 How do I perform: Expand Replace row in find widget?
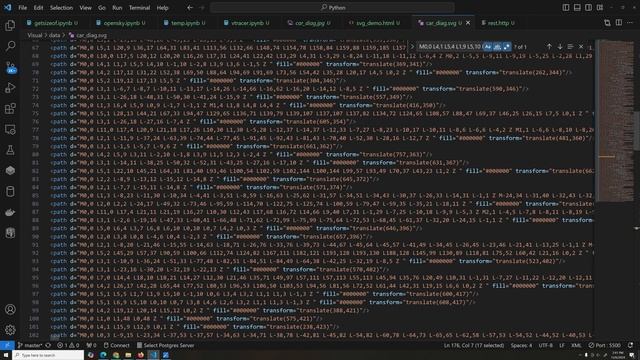click(412, 47)
